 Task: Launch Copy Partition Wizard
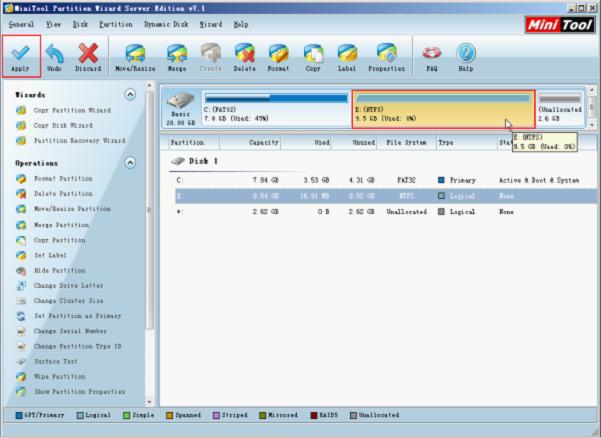pos(72,110)
